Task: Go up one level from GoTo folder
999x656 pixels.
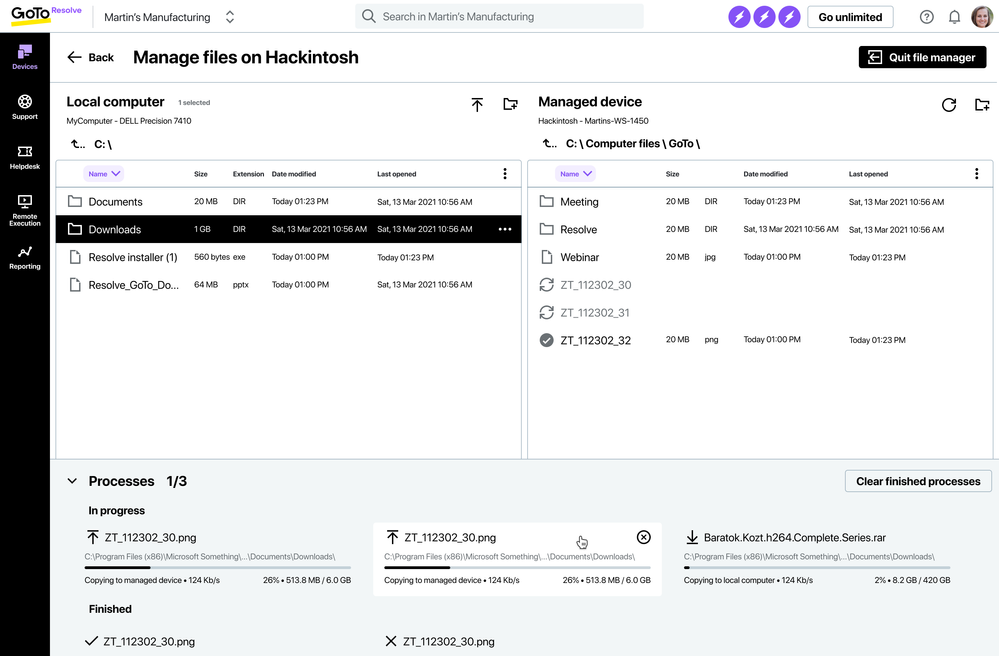Action: 550,143
